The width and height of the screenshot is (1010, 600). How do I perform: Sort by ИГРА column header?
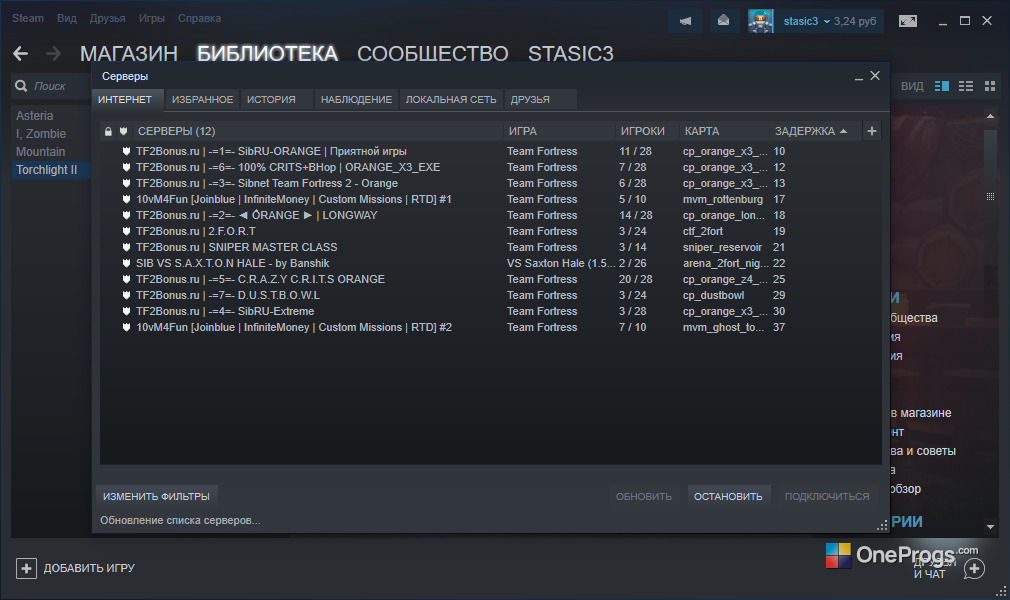tap(522, 131)
